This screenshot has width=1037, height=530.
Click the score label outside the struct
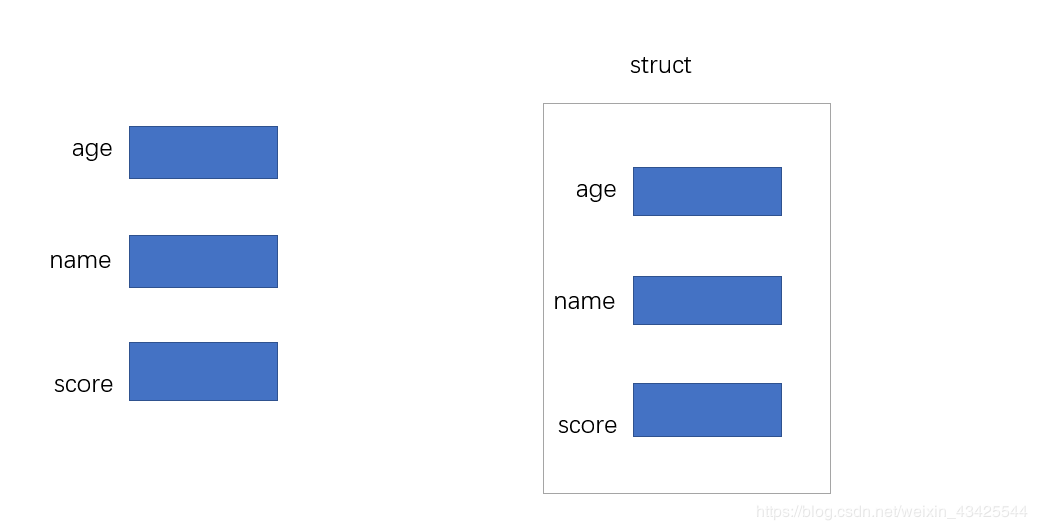coord(83,384)
